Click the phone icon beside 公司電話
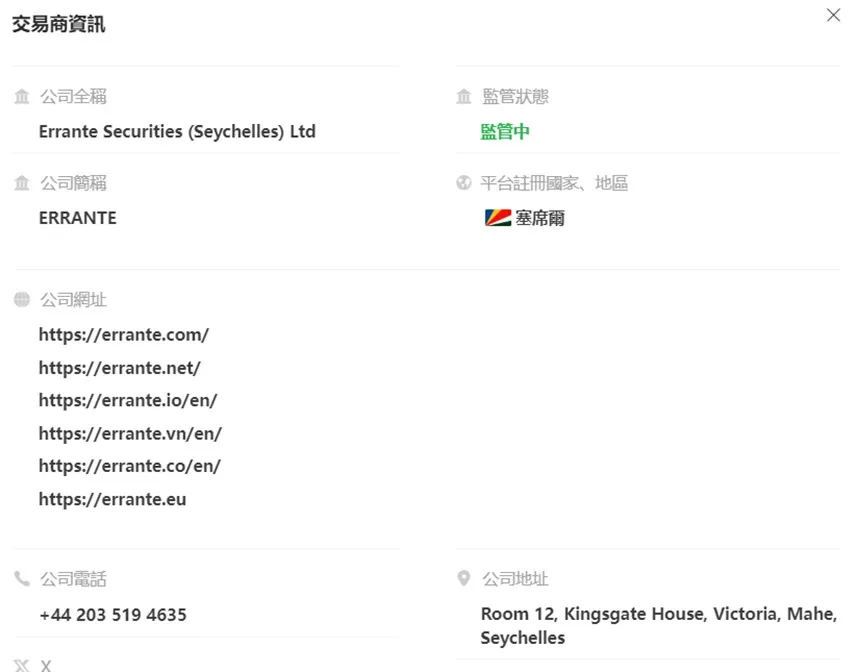The width and height of the screenshot is (856, 672). pyautogui.click(x=22, y=579)
